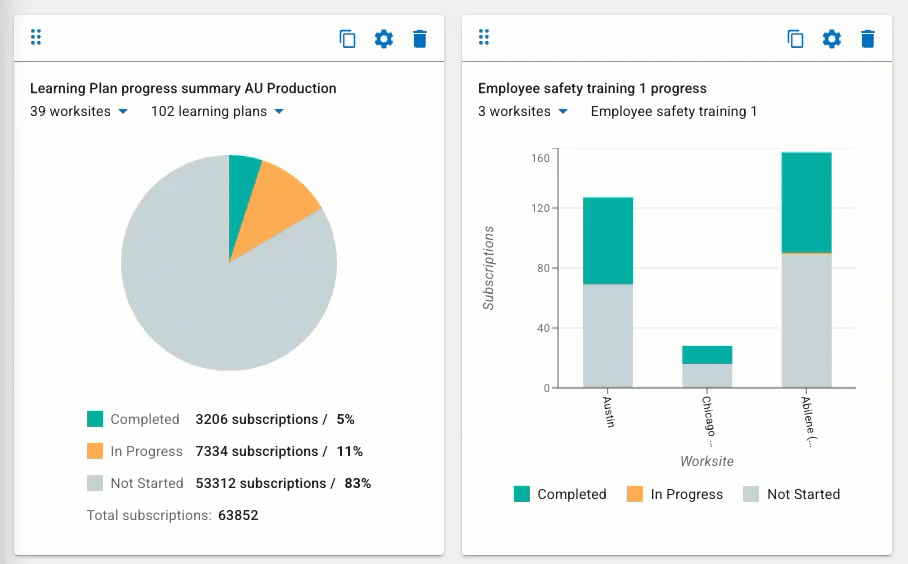Viewport: 908px width, 564px height.
Task: Toggle Not Started series in bar chart legend
Action: pos(792,494)
